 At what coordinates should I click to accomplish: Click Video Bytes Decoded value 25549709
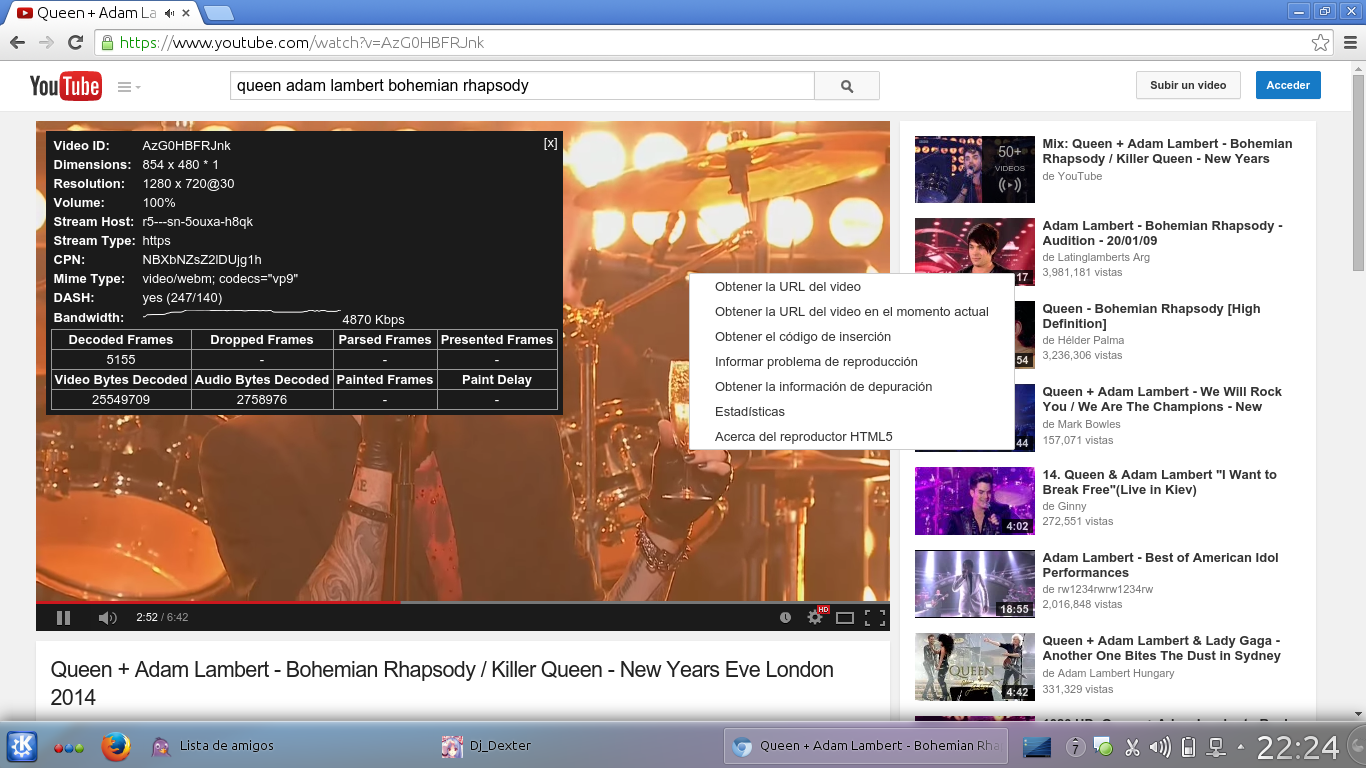(x=121, y=399)
